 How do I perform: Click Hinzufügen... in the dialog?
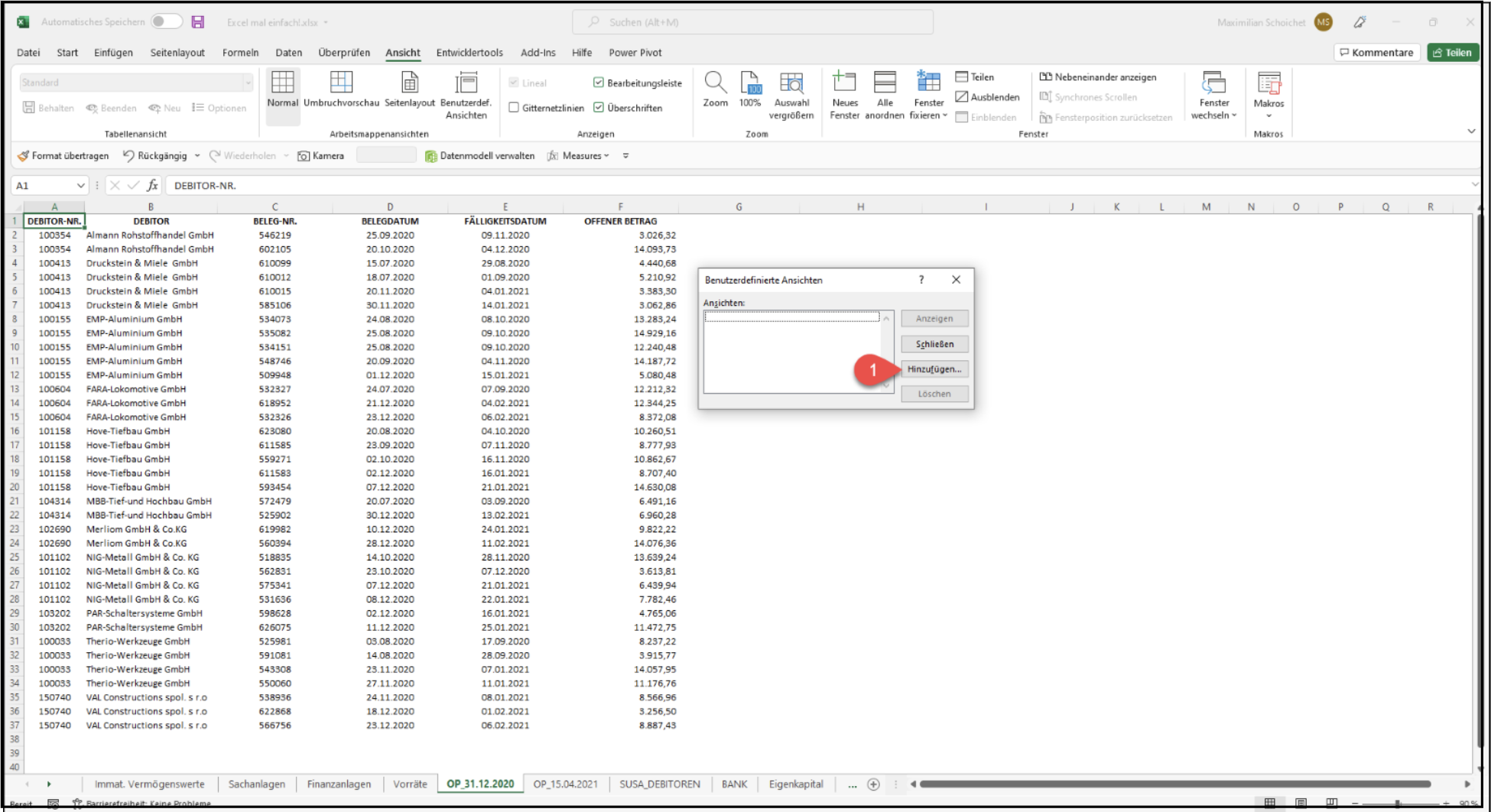click(x=934, y=369)
